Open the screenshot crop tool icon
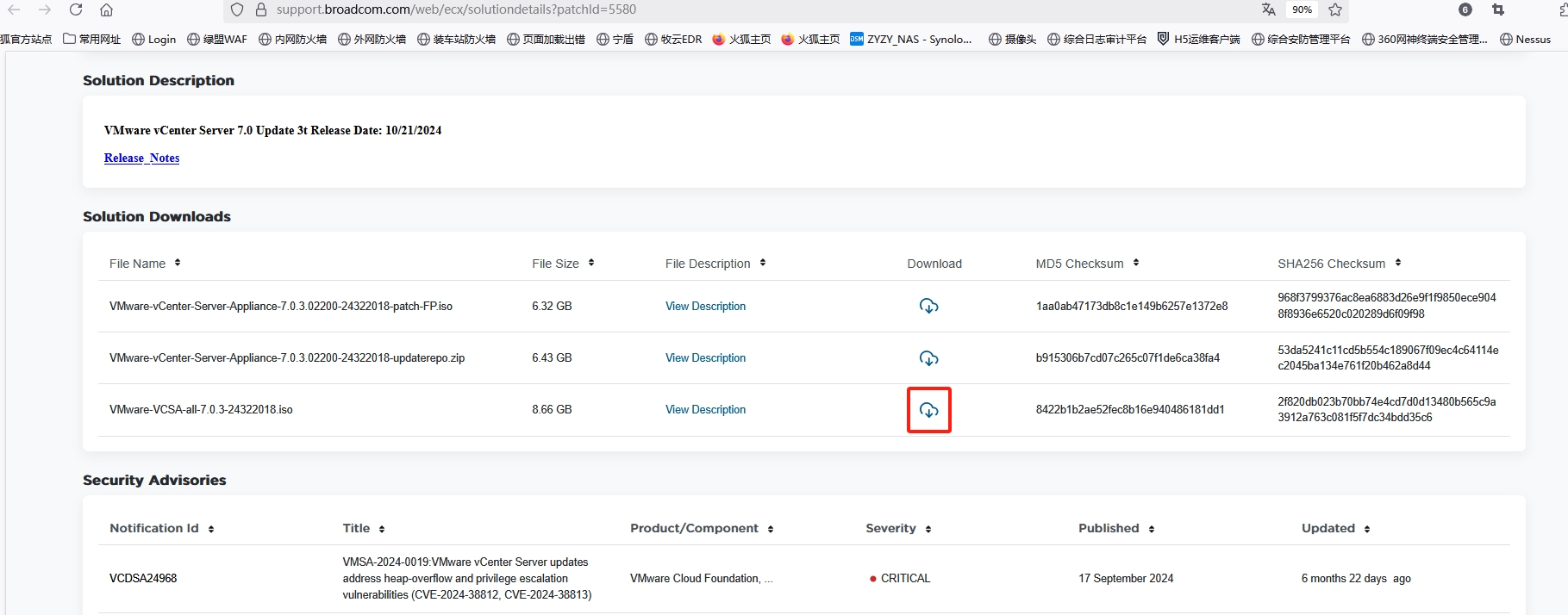The image size is (1568, 615). click(x=1498, y=9)
